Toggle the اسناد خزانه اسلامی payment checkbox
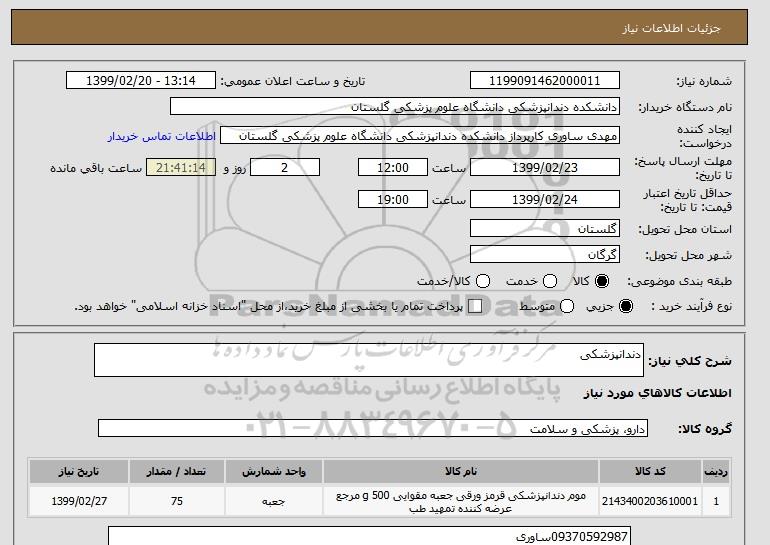The image size is (770, 545). (475, 306)
